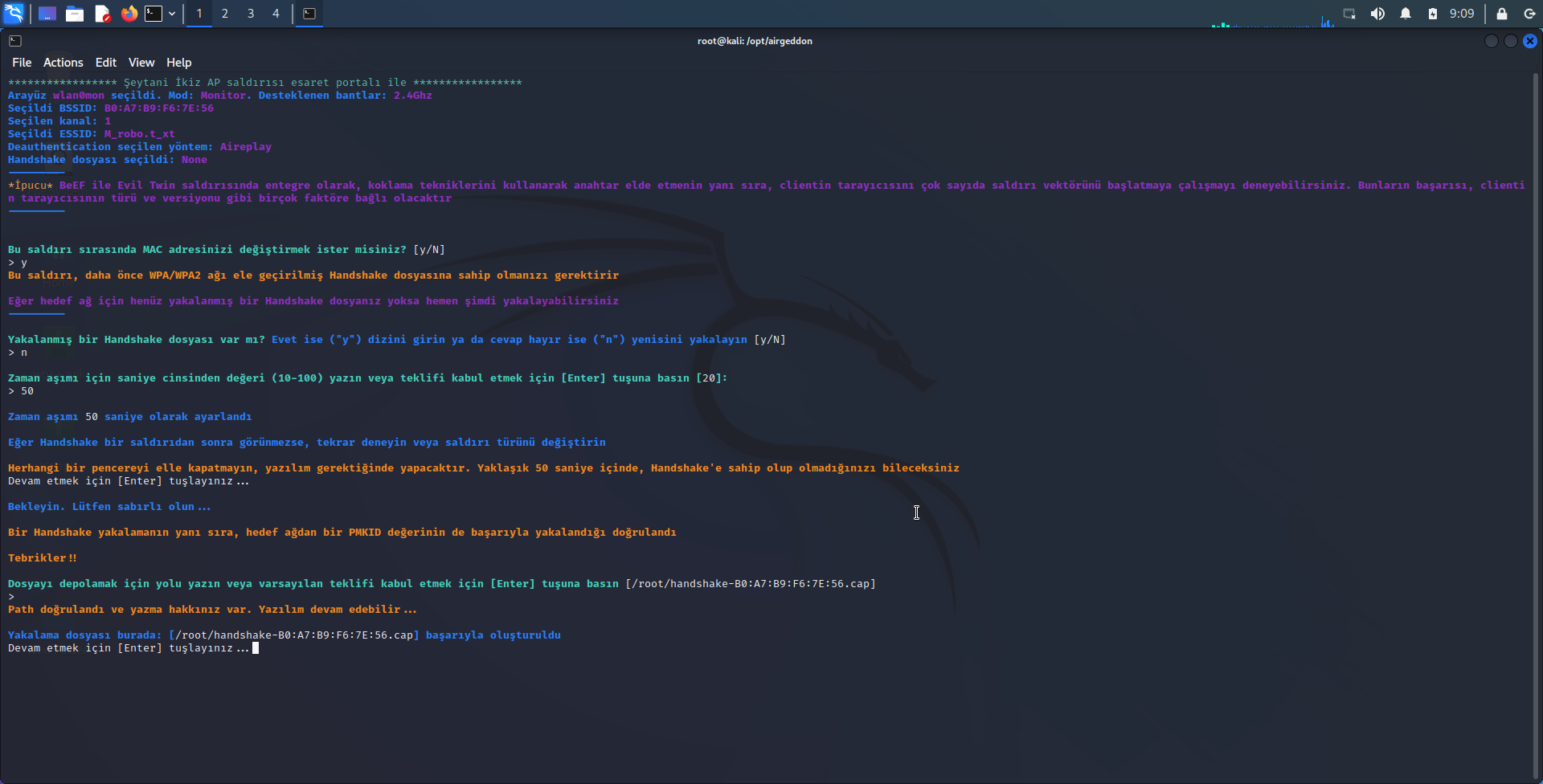Viewport: 1543px width, 784px height.
Task: Switch to workspace 1
Action: pyautogui.click(x=199, y=14)
